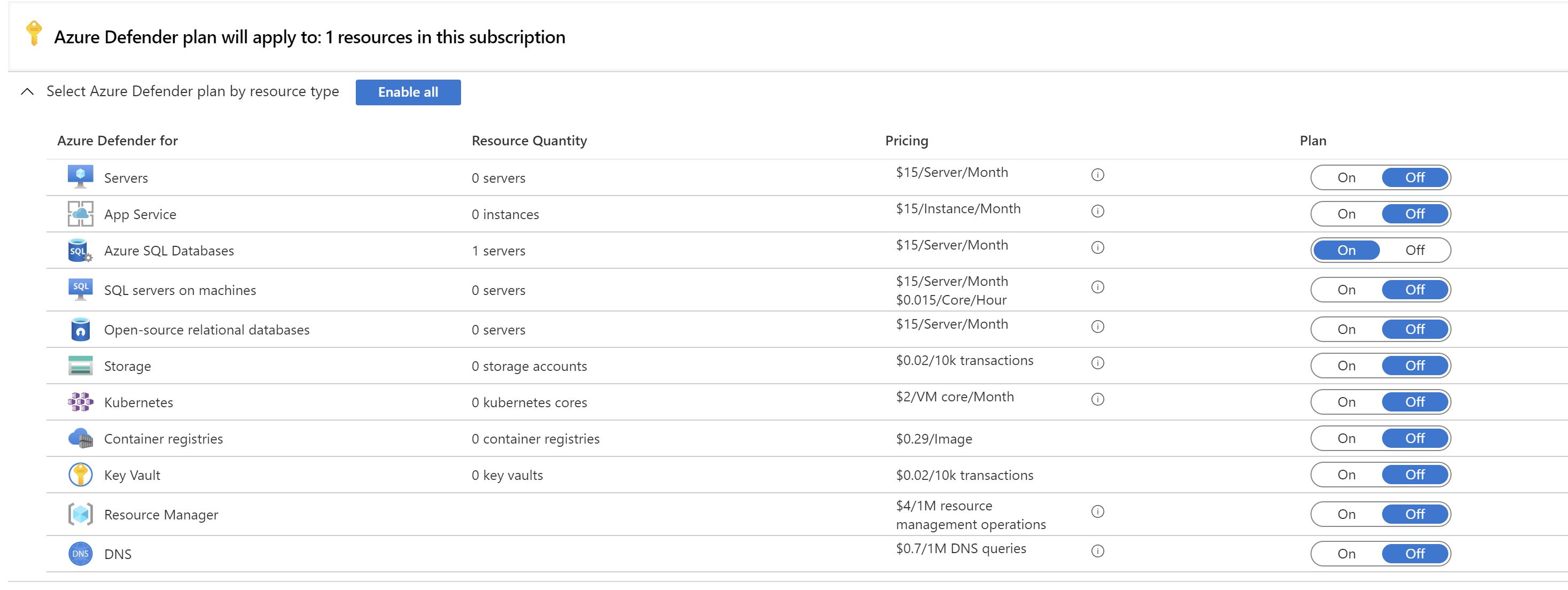
Task: Click the DNS globe icon
Action: [80, 554]
